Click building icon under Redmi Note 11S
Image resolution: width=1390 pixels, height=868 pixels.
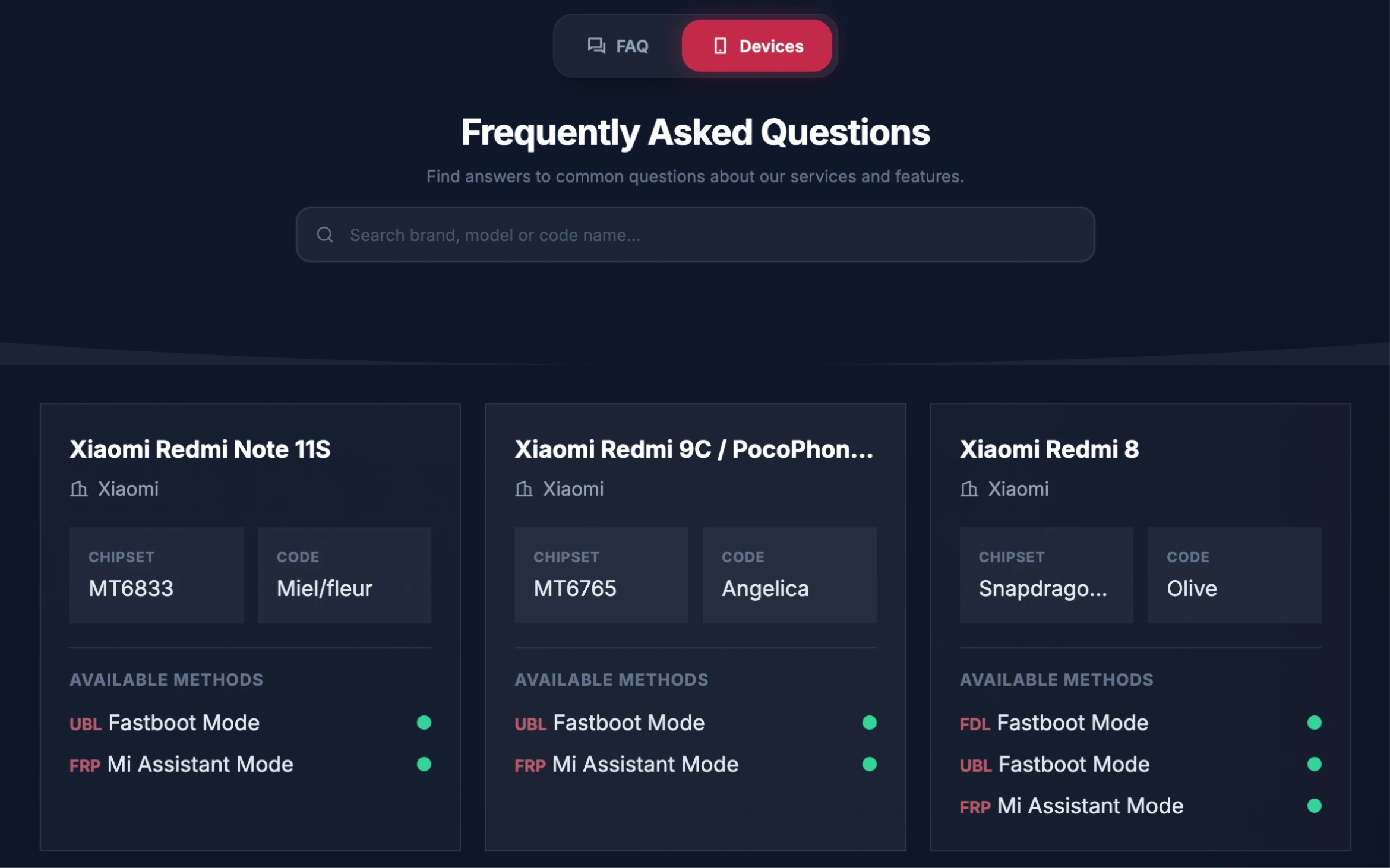pyautogui.click(x=79, y=489)
